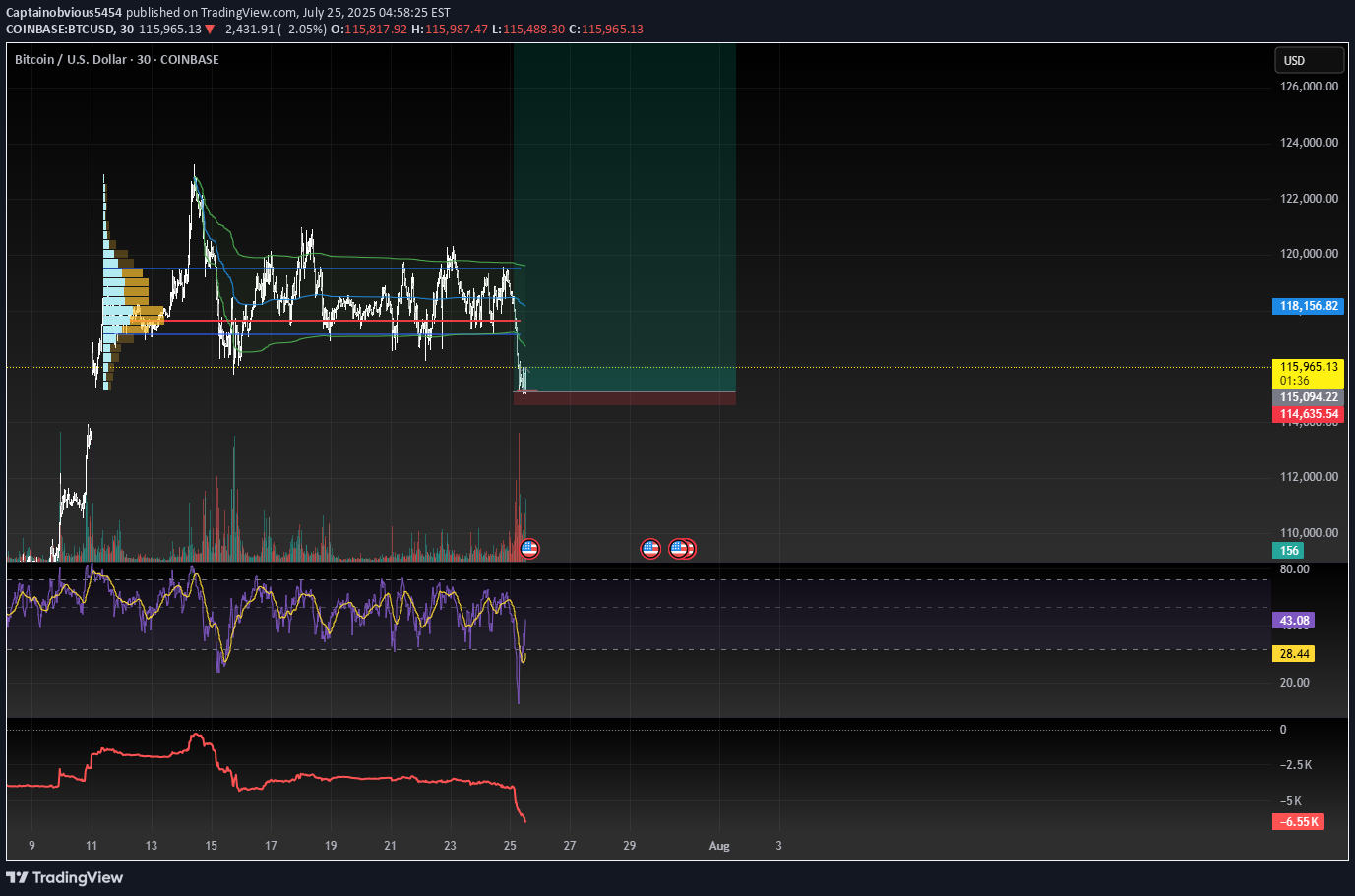Click the red -6.55K indicator value badge
Screen dimensions: 1355x896
click(1297, 821)
